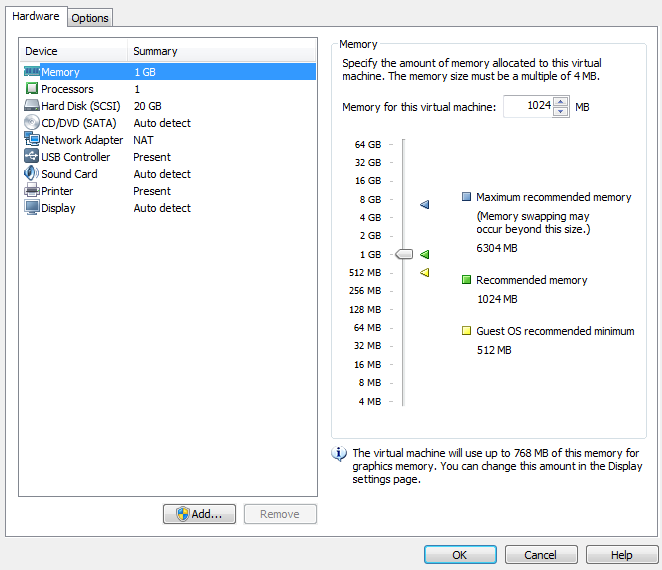
Task: Click the Hard Disk drive icon
Action: [32, 106]
